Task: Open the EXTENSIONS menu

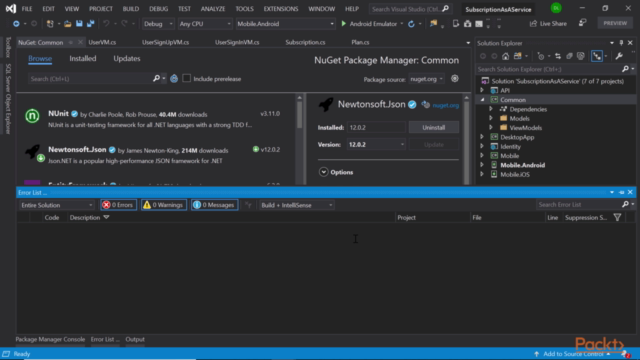Action: click(x=281, y=9)
